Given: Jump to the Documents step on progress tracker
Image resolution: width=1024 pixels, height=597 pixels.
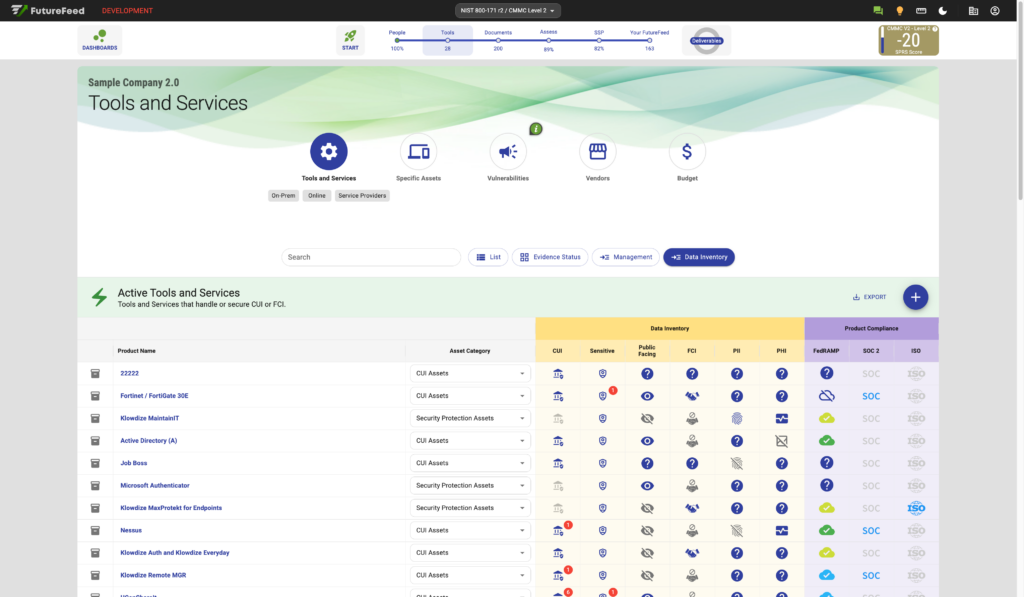Looking at the screenshot, I should click(x=498, y=40).
